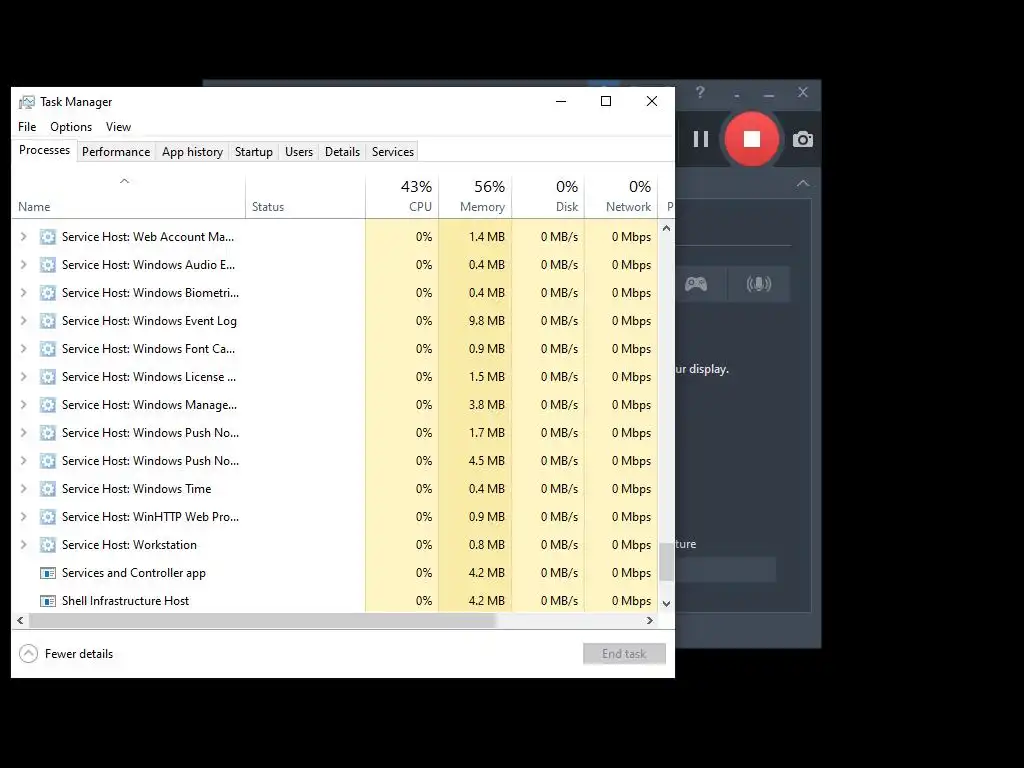Expand Service Host: WinHTTP Web Proxy row

24,517
